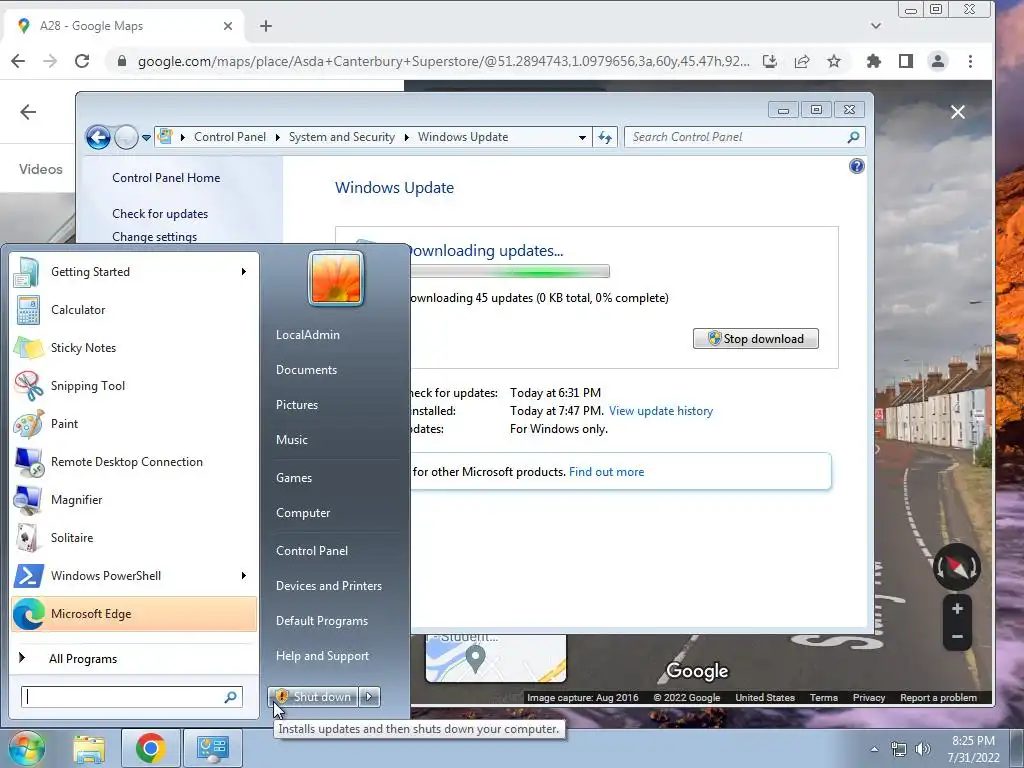Open Getting Started from Start menu

click(x=134, y=272)
